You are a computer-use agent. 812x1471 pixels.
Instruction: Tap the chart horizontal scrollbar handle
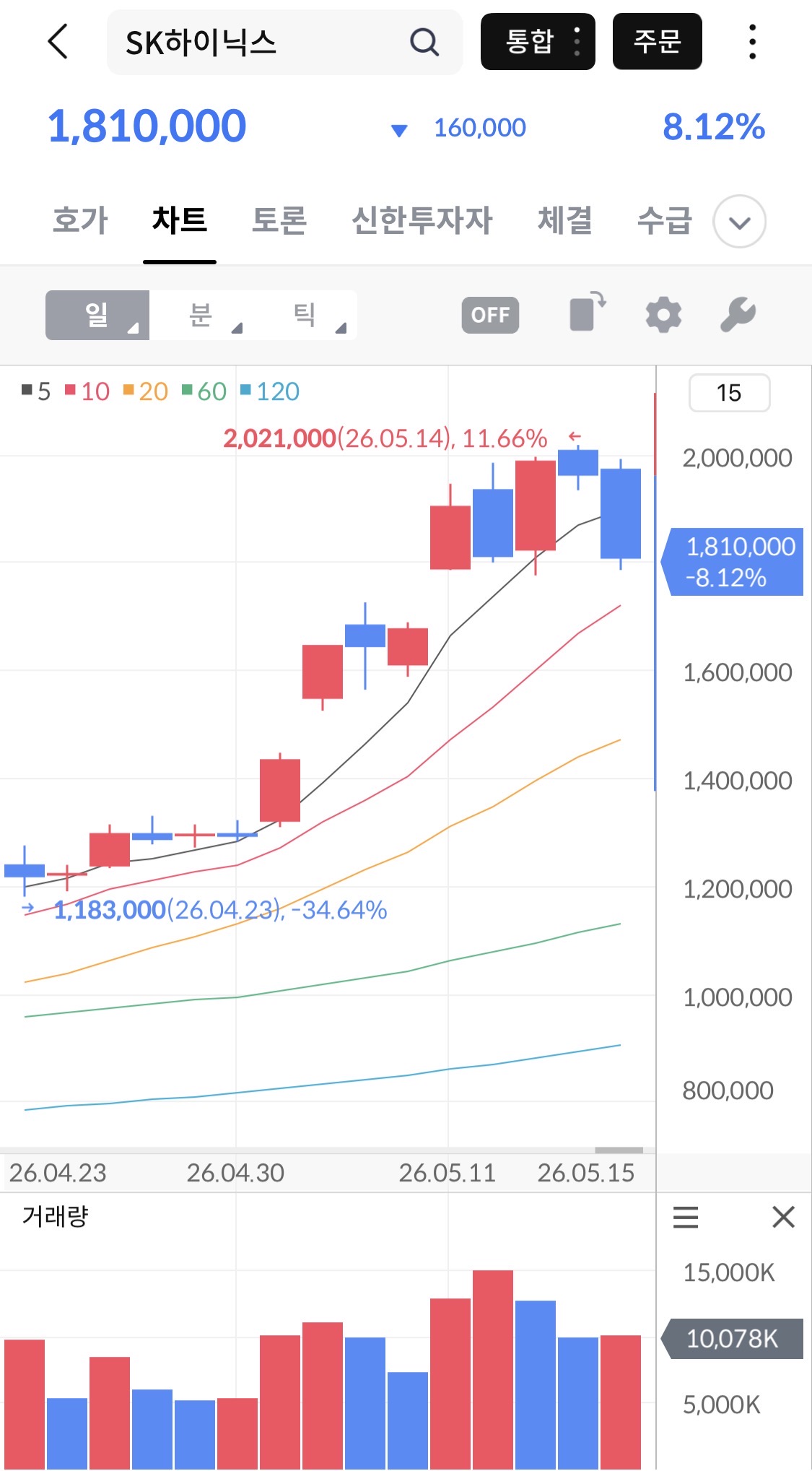pyautogui.click(x=619, y=1150)
